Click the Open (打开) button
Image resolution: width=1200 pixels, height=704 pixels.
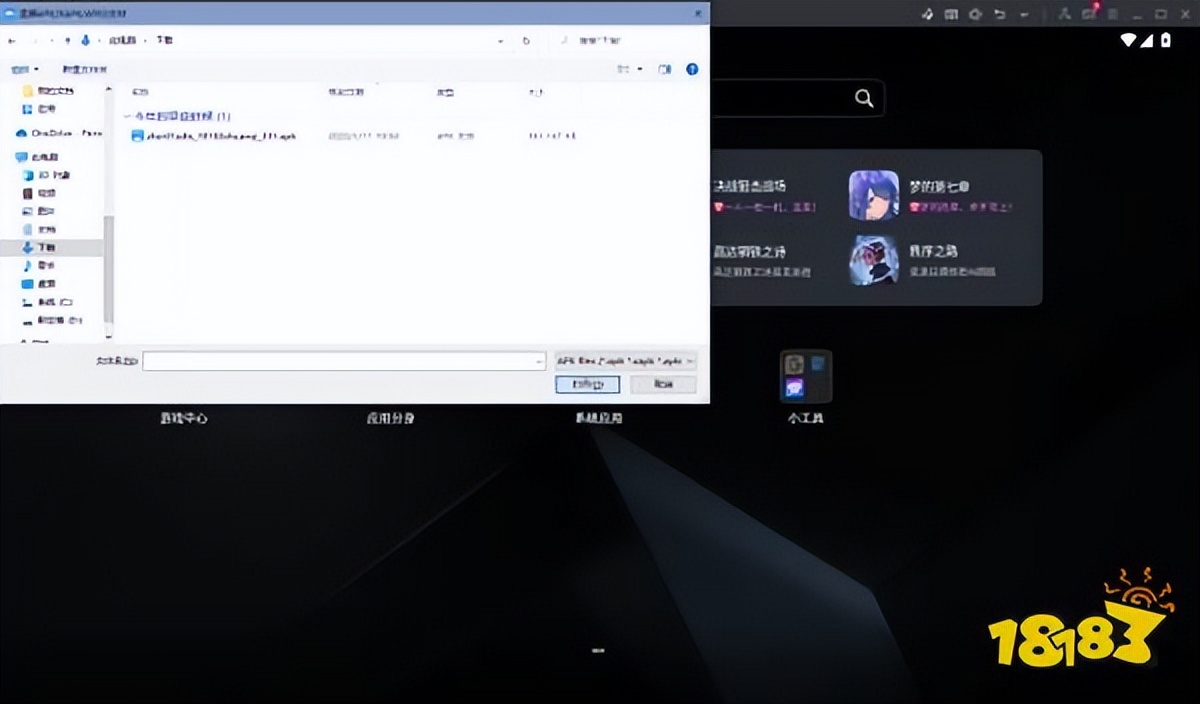[x=588, y=384]
